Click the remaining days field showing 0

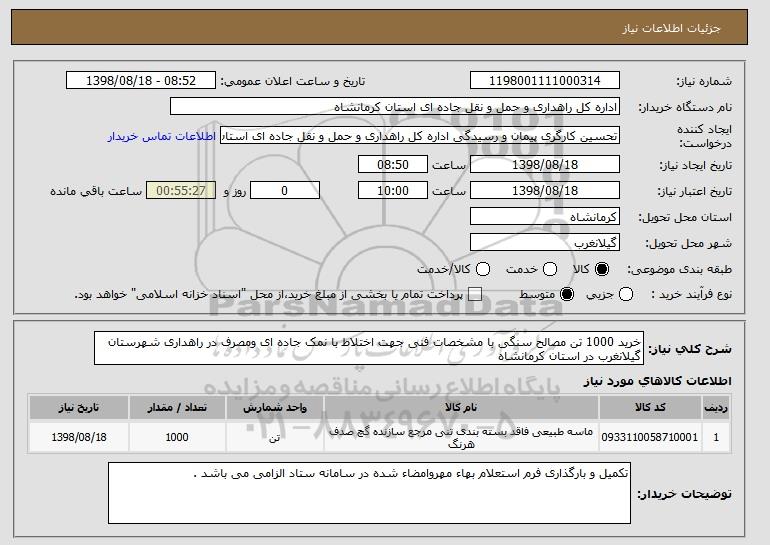pyautogui.click(x=285, y=191)
